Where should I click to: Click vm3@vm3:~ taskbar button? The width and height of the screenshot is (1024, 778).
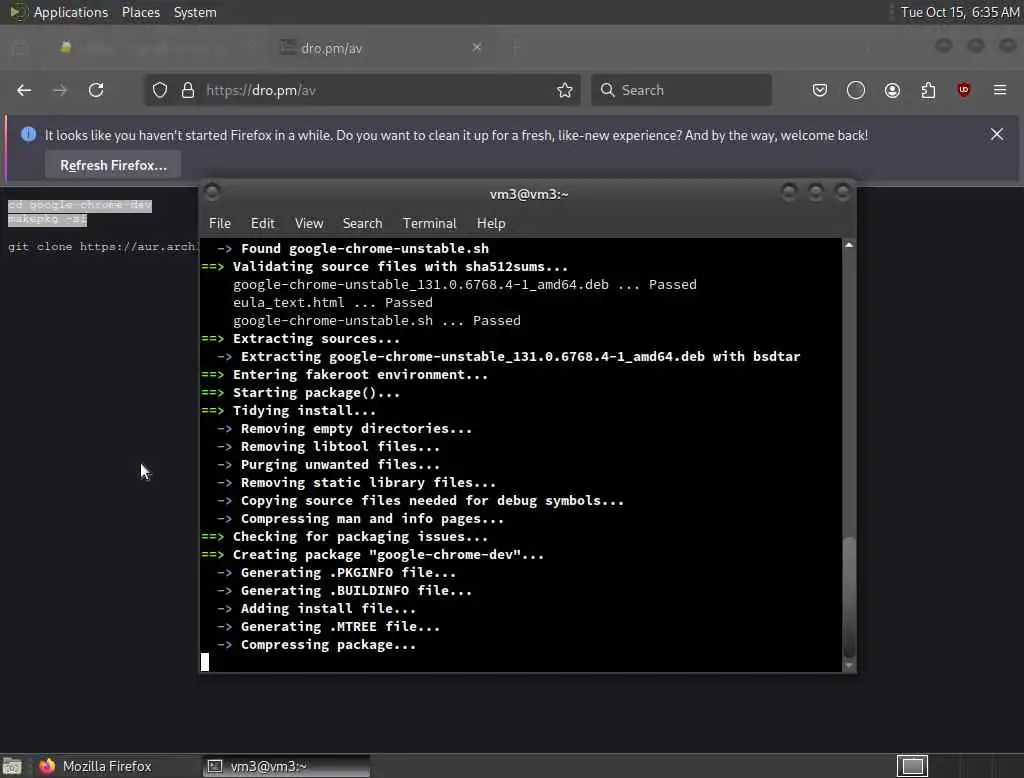[286, 766]
